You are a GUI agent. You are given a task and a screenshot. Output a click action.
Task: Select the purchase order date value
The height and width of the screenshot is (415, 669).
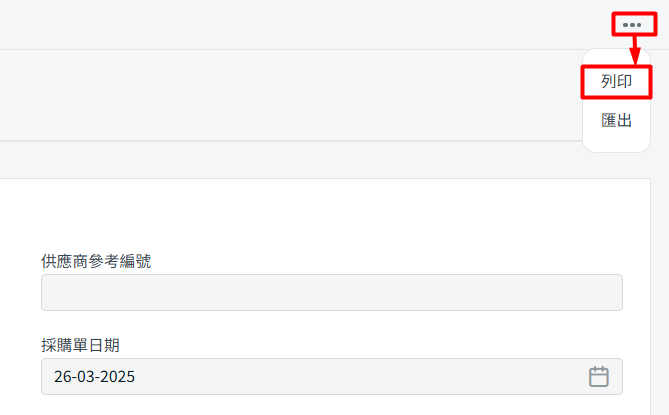click(94, 377)
